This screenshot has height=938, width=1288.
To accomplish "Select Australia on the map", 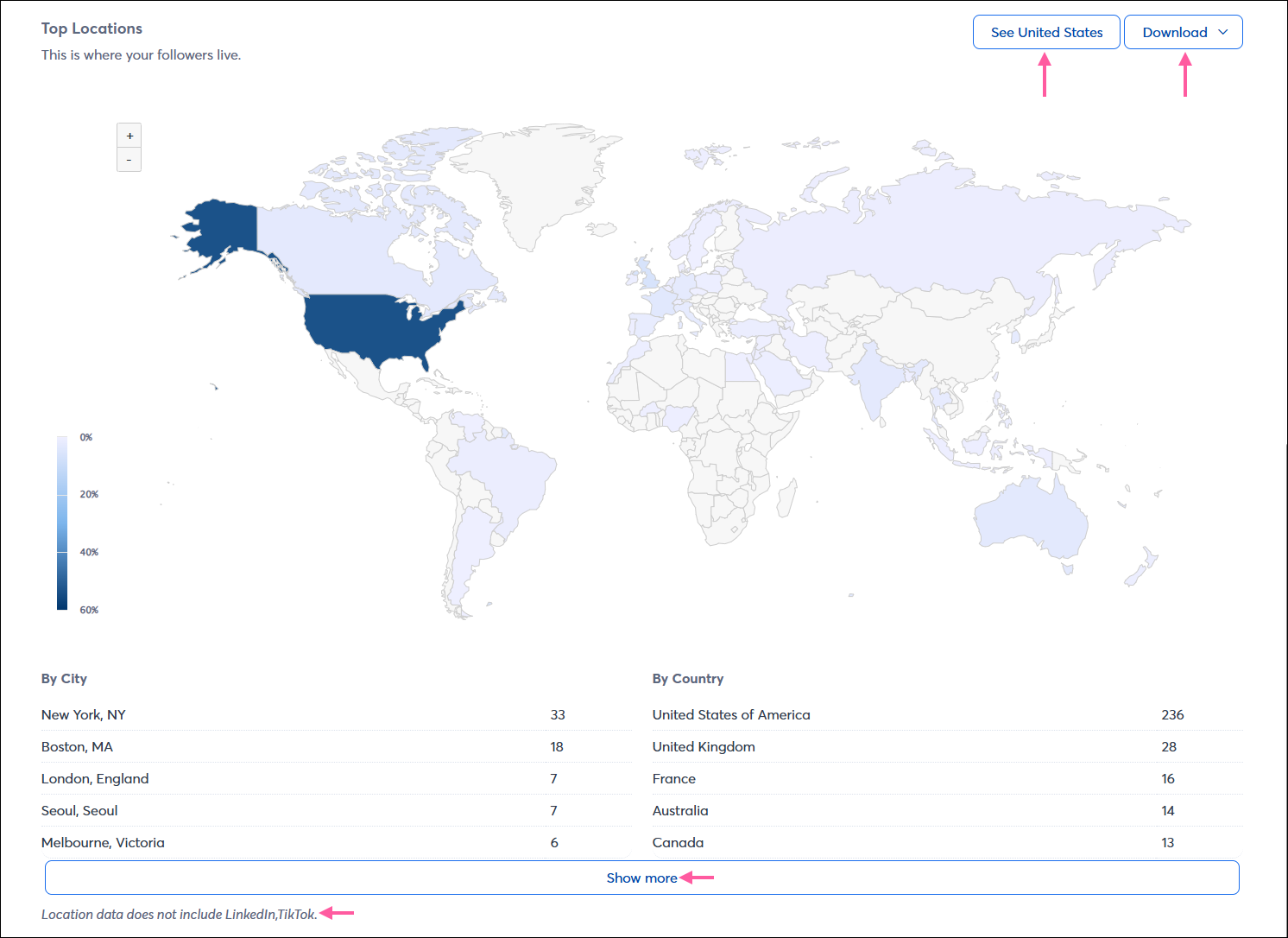I will [x=1032, y=518].
